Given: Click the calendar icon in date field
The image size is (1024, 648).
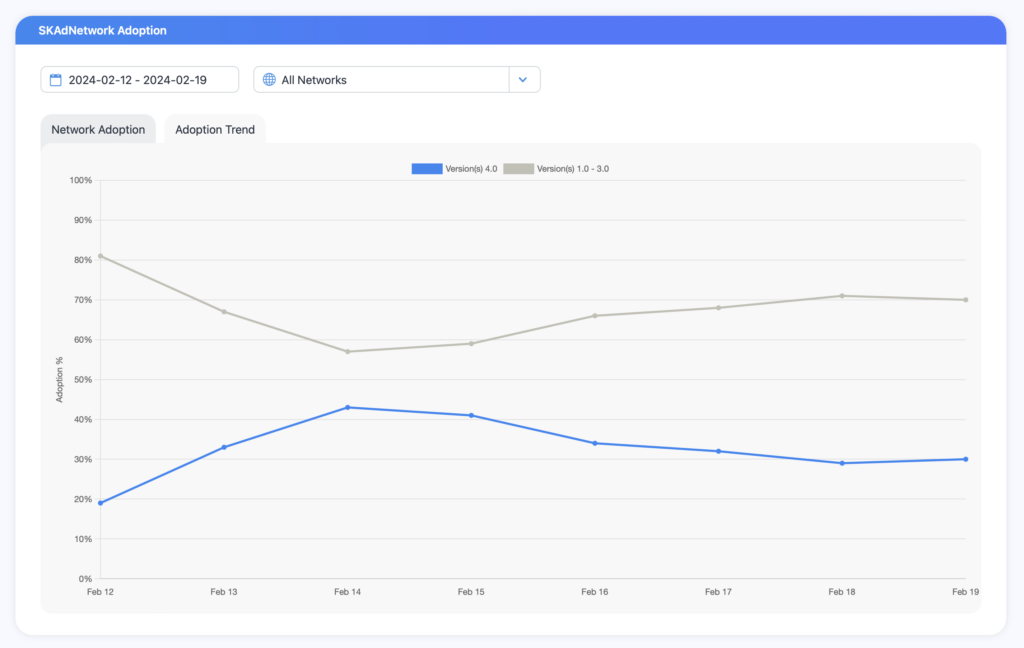Looking at the screenshot, I should click(56, 80).
